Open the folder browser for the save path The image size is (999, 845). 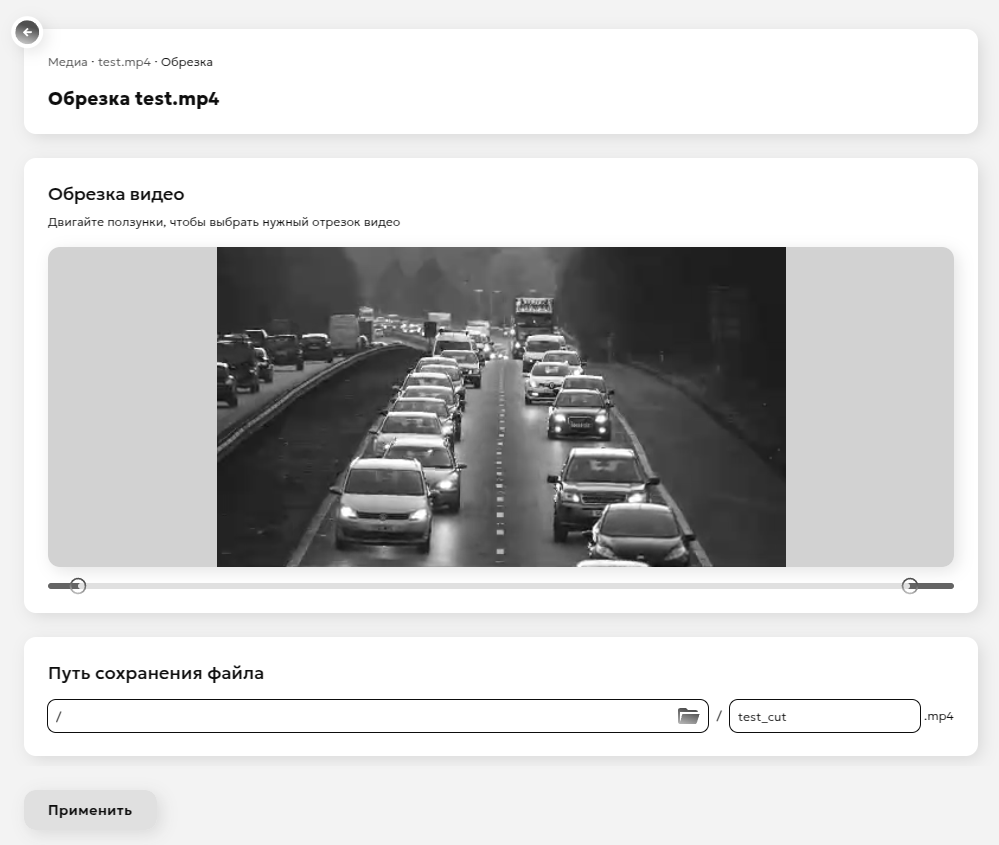tap(690, 715)
